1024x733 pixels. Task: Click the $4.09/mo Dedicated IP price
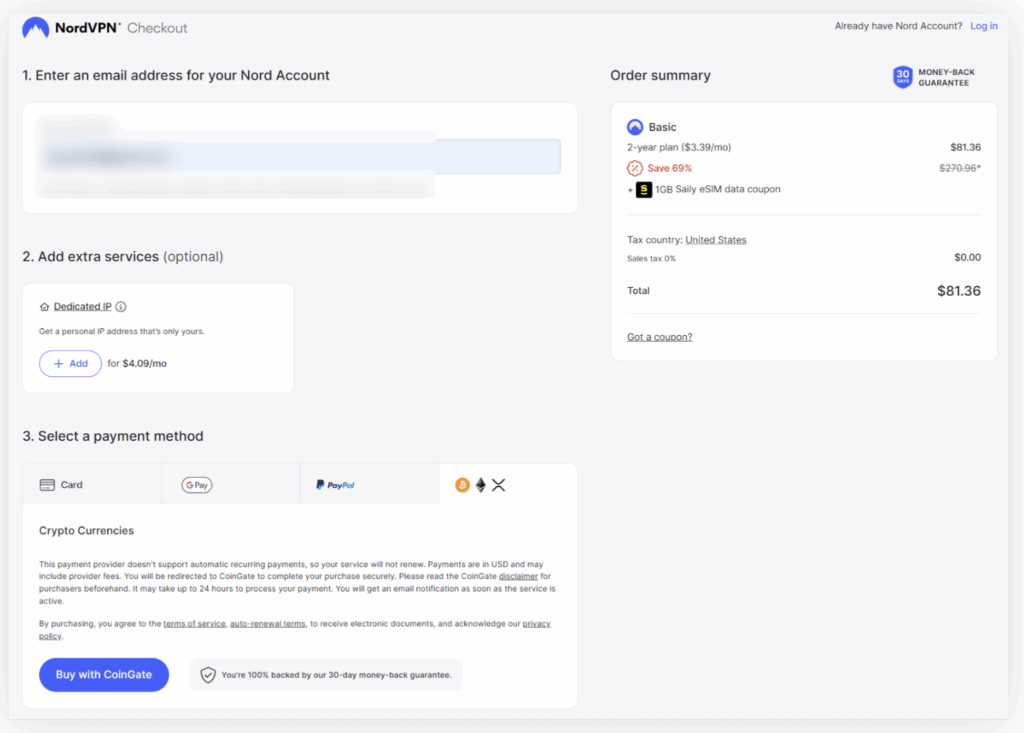[x=144, y=364]
